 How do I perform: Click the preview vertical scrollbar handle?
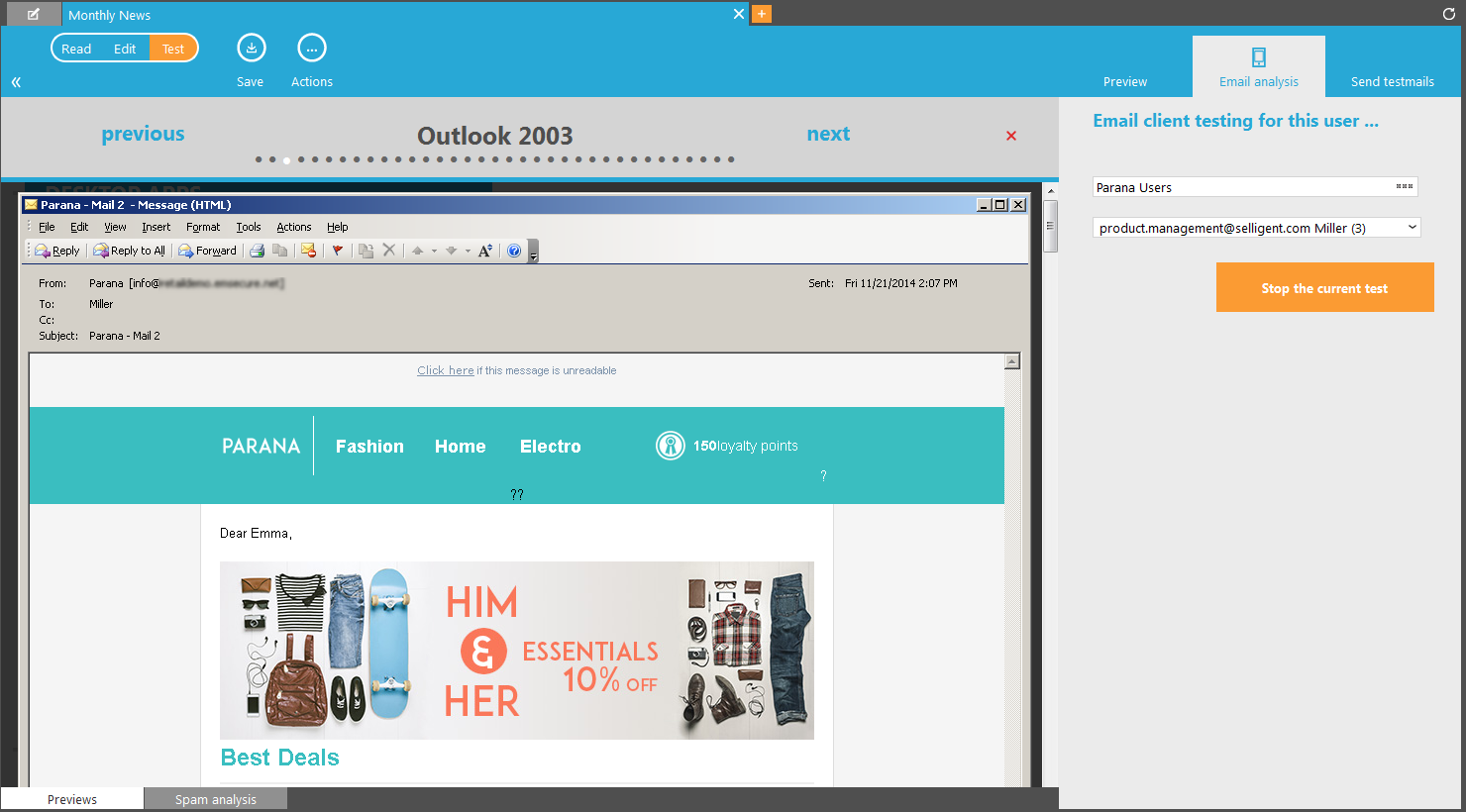(1050, 226)
